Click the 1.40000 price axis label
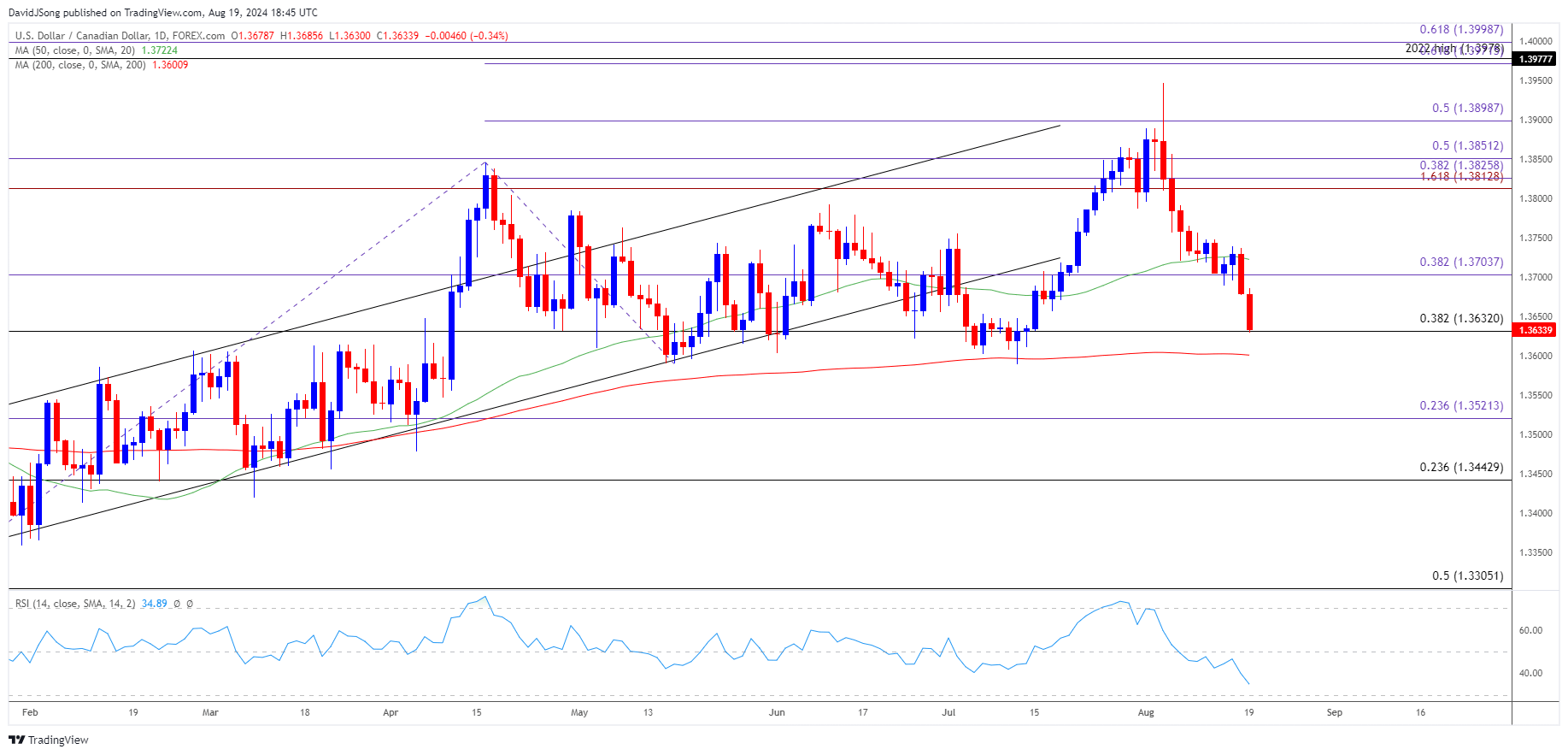Screen dimensions: 1568x755 point(1536,41)
